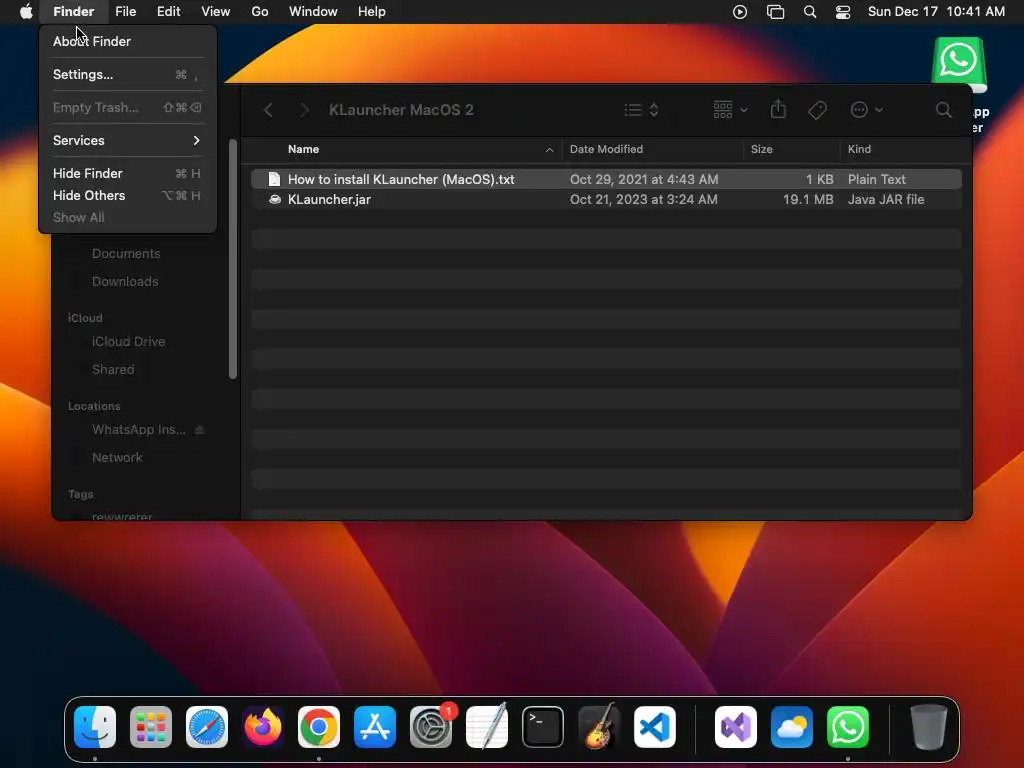Click the Finder window search icon

tap(944, 110)
